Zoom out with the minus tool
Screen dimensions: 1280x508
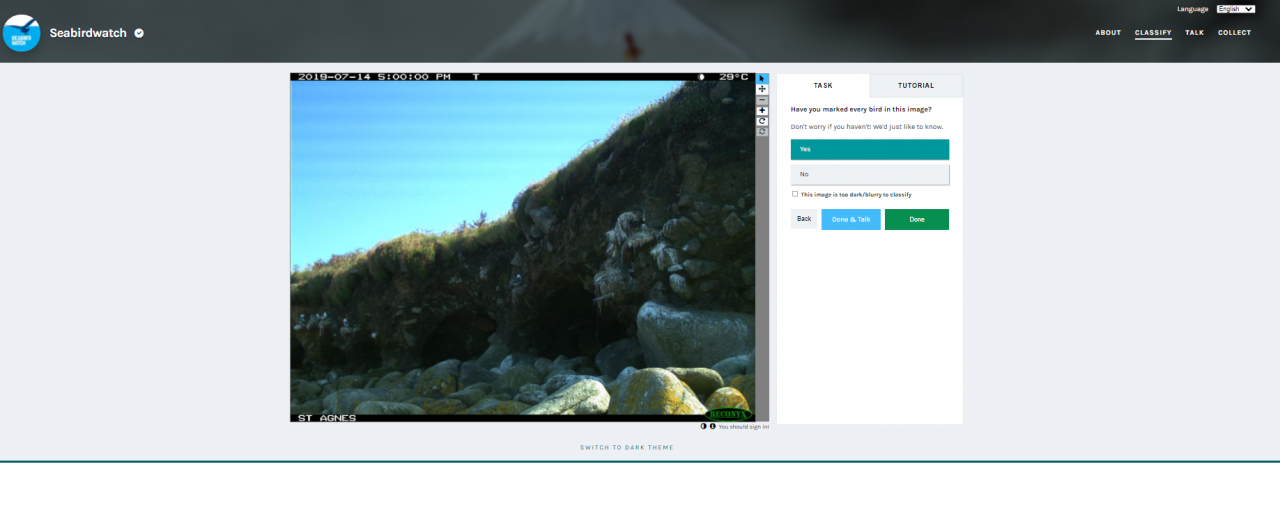(762, 100)
